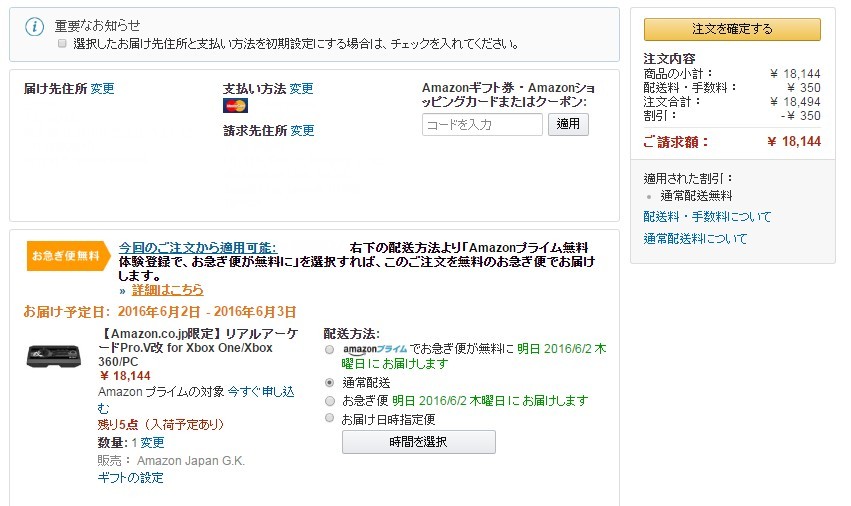Select the 通常配送 shipping radio button

[x=330, y=383]
